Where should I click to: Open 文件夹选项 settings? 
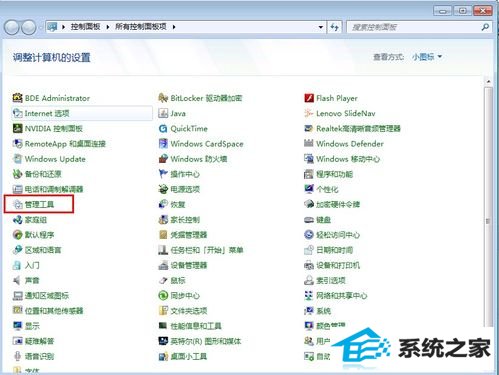[x=183, y=311]
